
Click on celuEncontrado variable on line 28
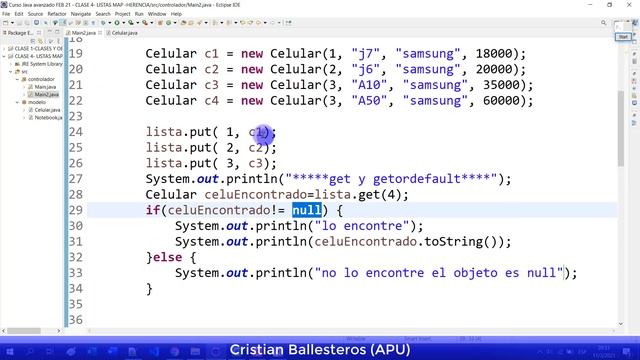point(256,195)
